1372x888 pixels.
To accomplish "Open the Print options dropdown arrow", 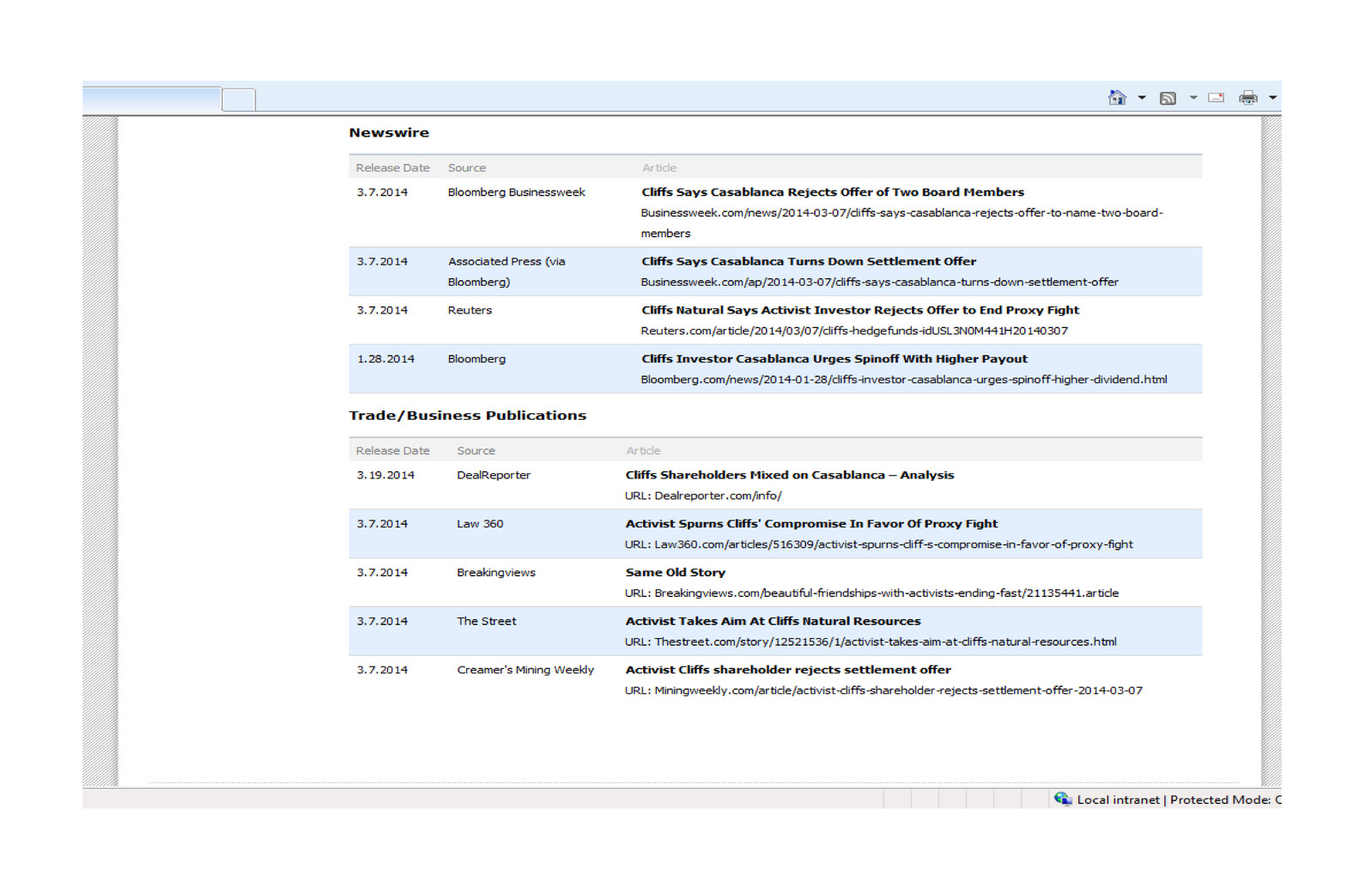I will [1272, 98].
